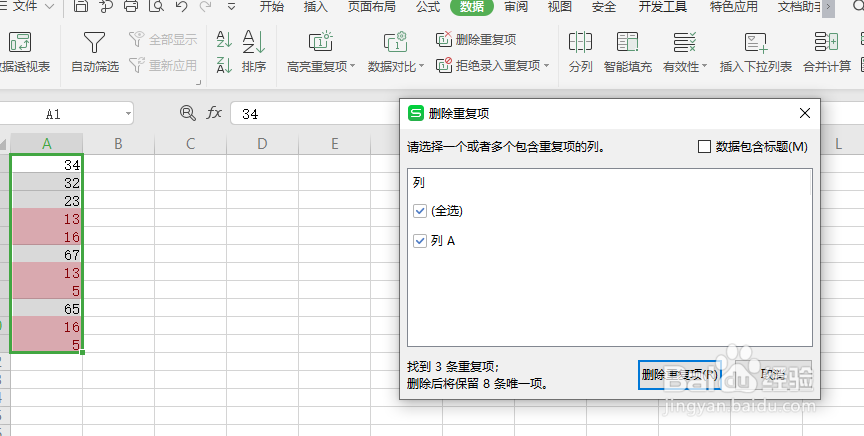Expand the 高亮重复项 dropdown arrow
Viewport: 864px width, 436px height.
353,67
